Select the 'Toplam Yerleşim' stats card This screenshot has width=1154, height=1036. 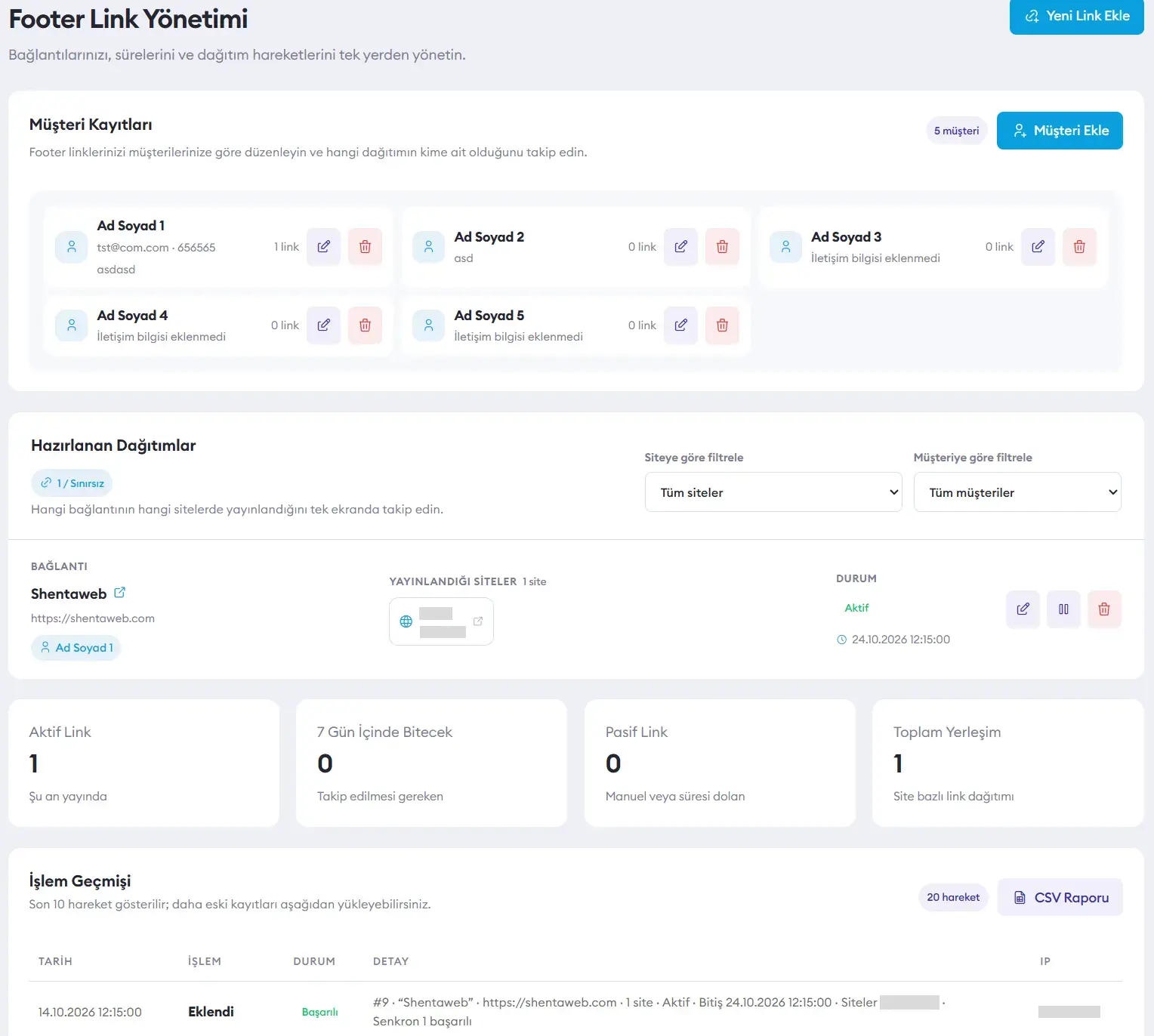coord(1007,763)
